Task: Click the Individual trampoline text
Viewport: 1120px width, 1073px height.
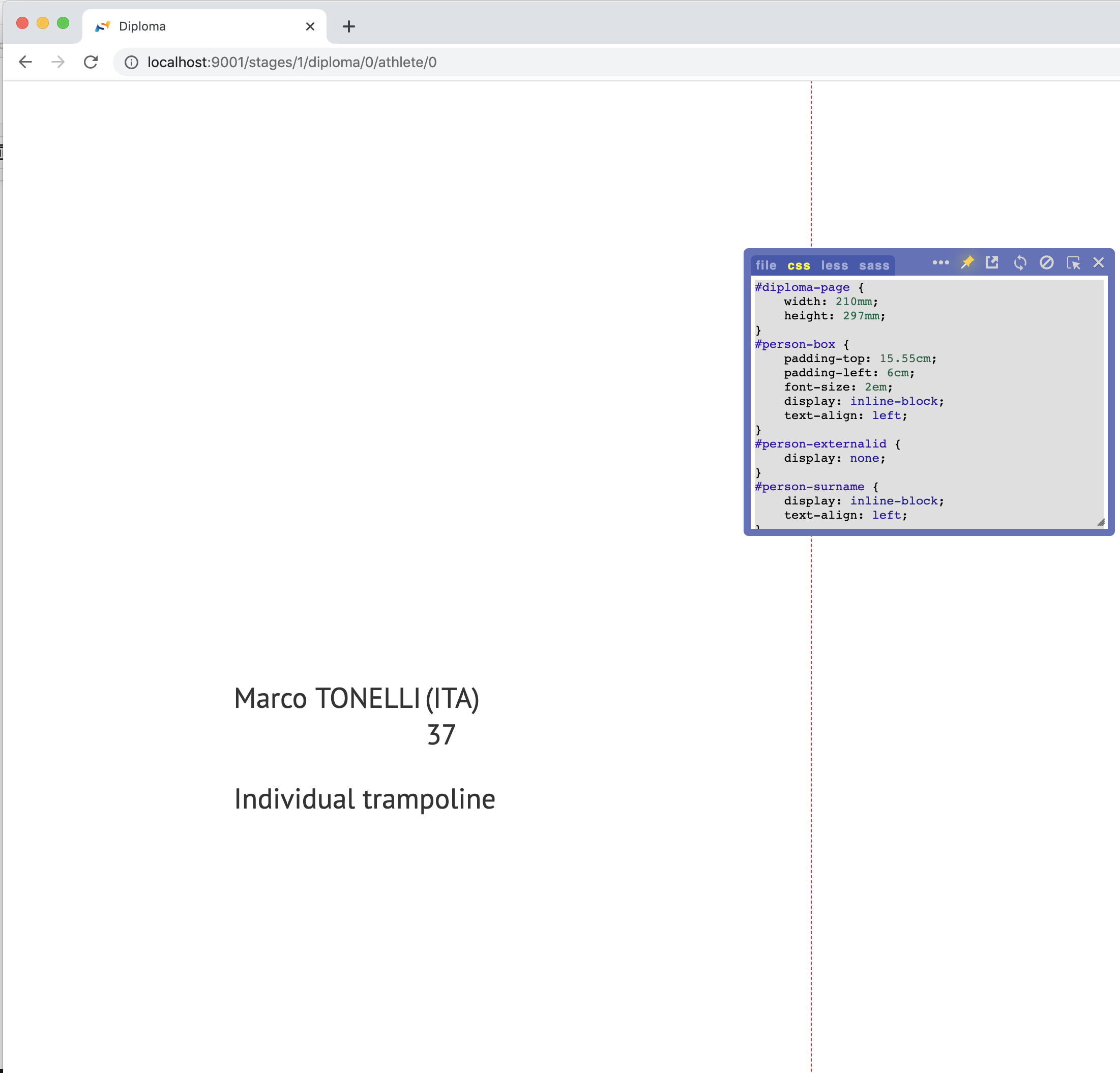Action: 365,799
